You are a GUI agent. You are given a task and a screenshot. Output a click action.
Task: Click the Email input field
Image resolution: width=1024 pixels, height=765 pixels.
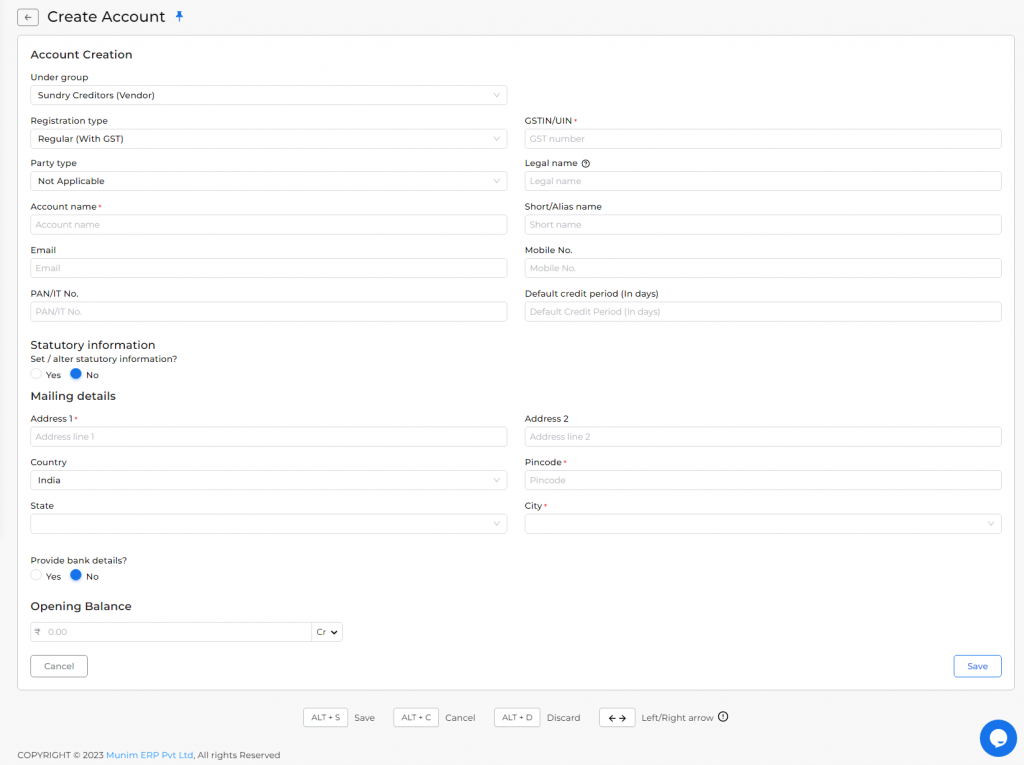tap(268, 268)
